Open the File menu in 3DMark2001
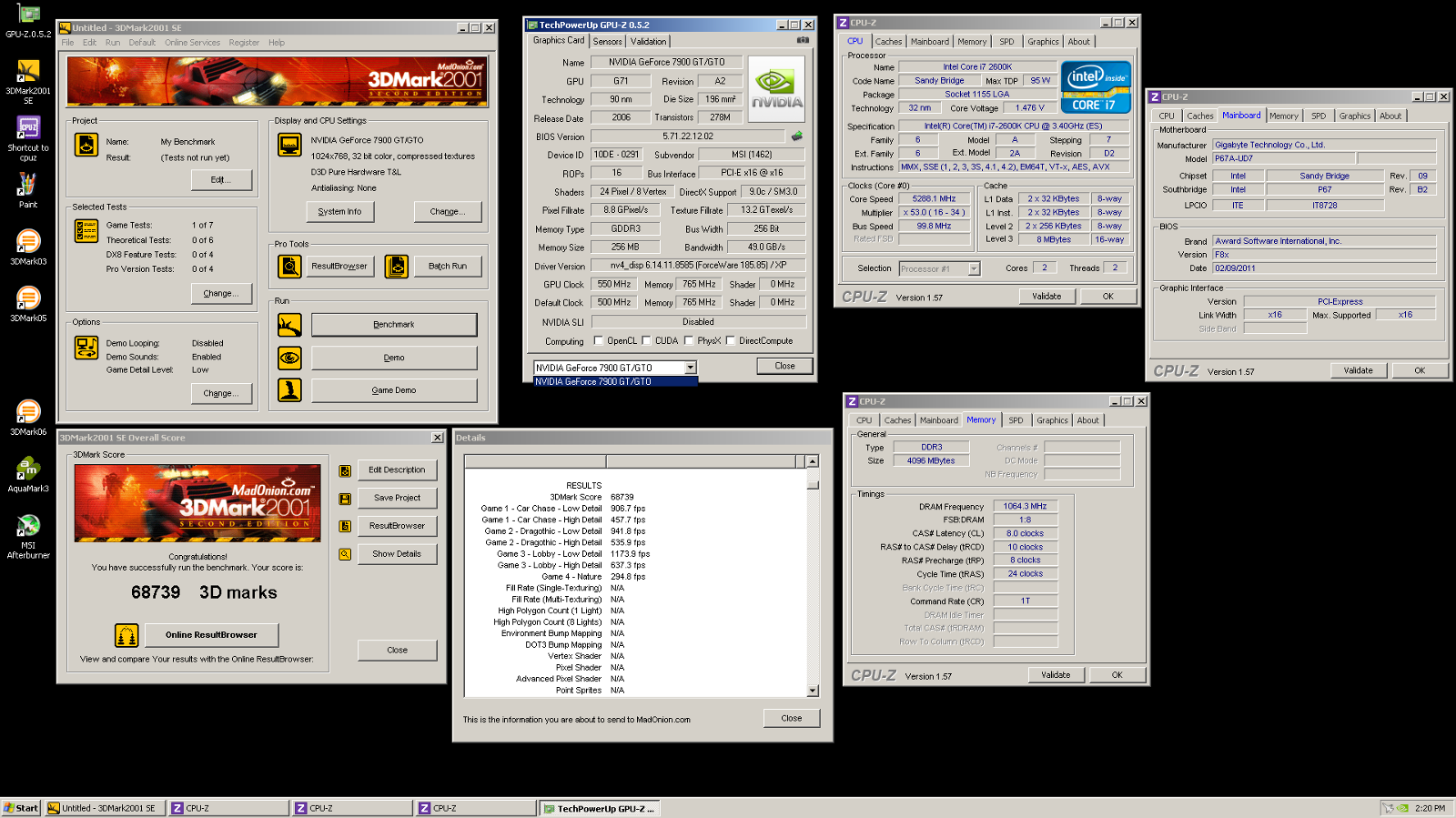 [67, 43]
